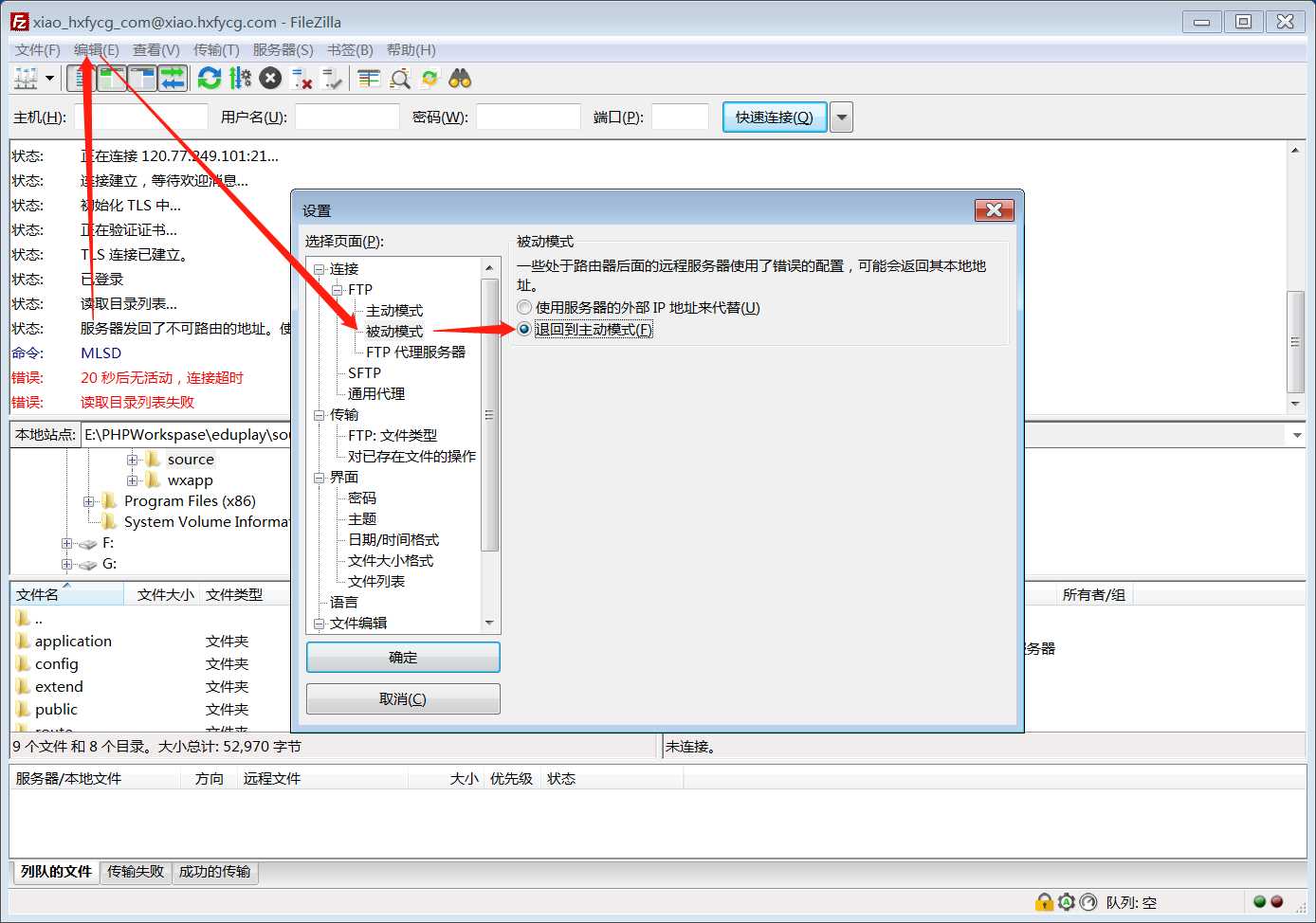The height and width of the screenshot is (923, 1316).
Task: Select 使用服务器的外部 IP 地址来代替 option
Action: tap(524, 308)
